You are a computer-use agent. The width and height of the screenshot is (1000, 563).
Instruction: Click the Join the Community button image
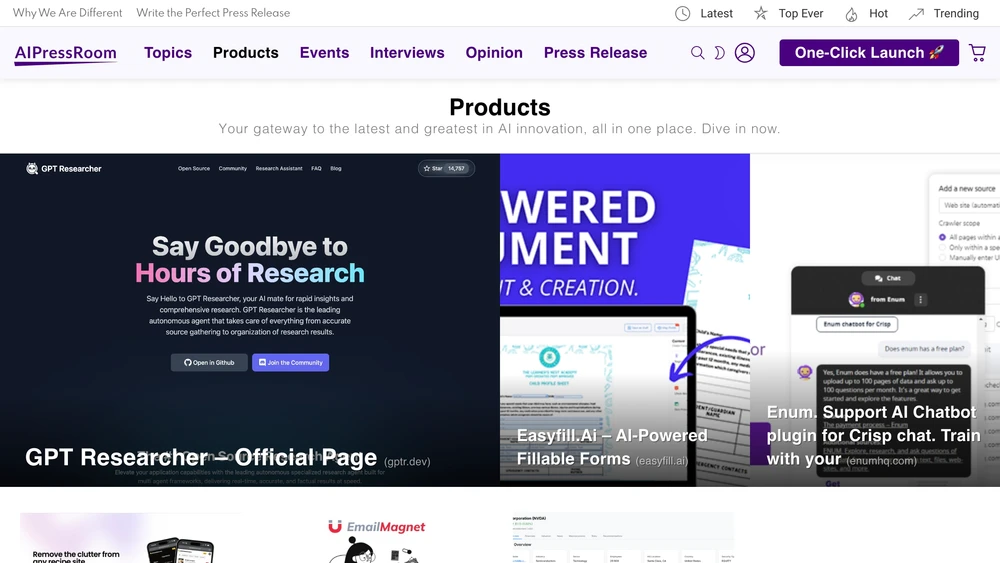coord(290,362)
